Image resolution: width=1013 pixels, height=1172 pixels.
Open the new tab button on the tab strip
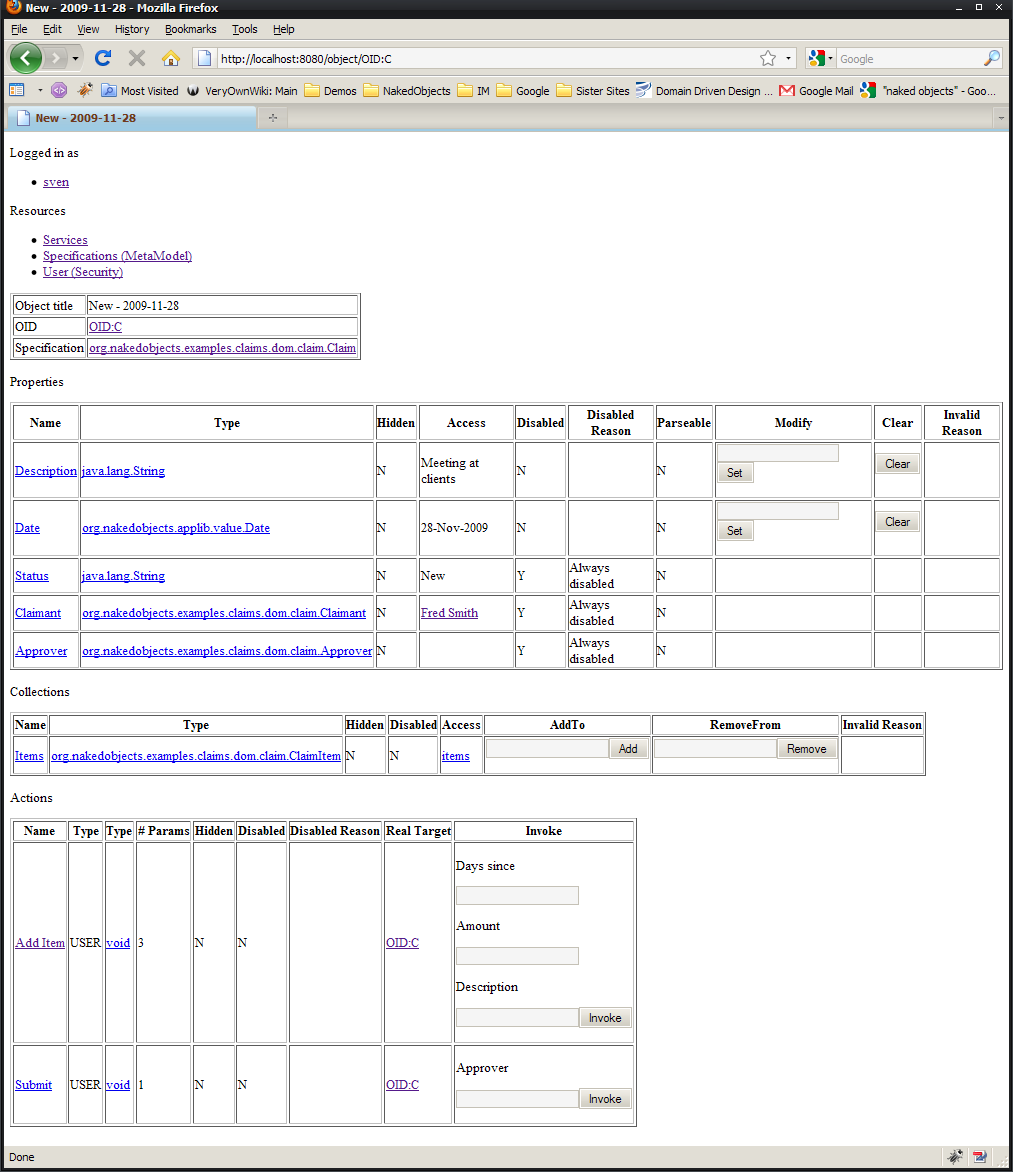272,118
